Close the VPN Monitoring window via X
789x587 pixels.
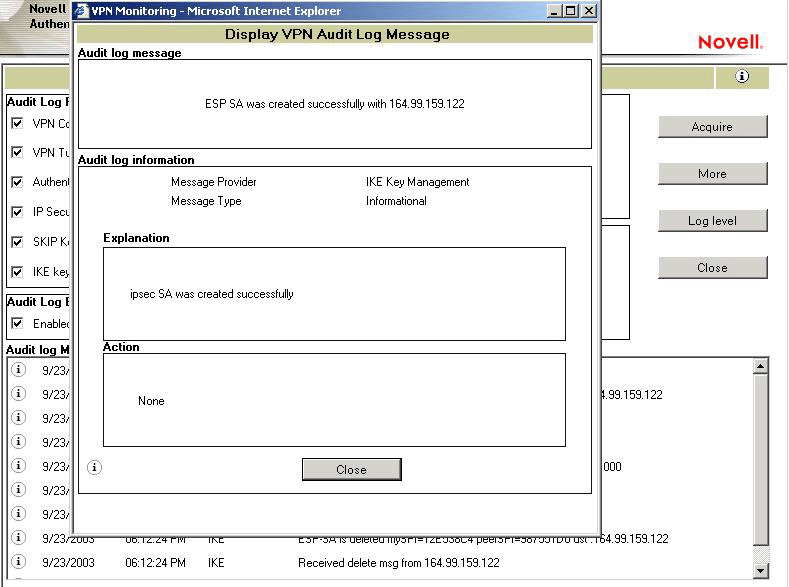pos(589,11)
